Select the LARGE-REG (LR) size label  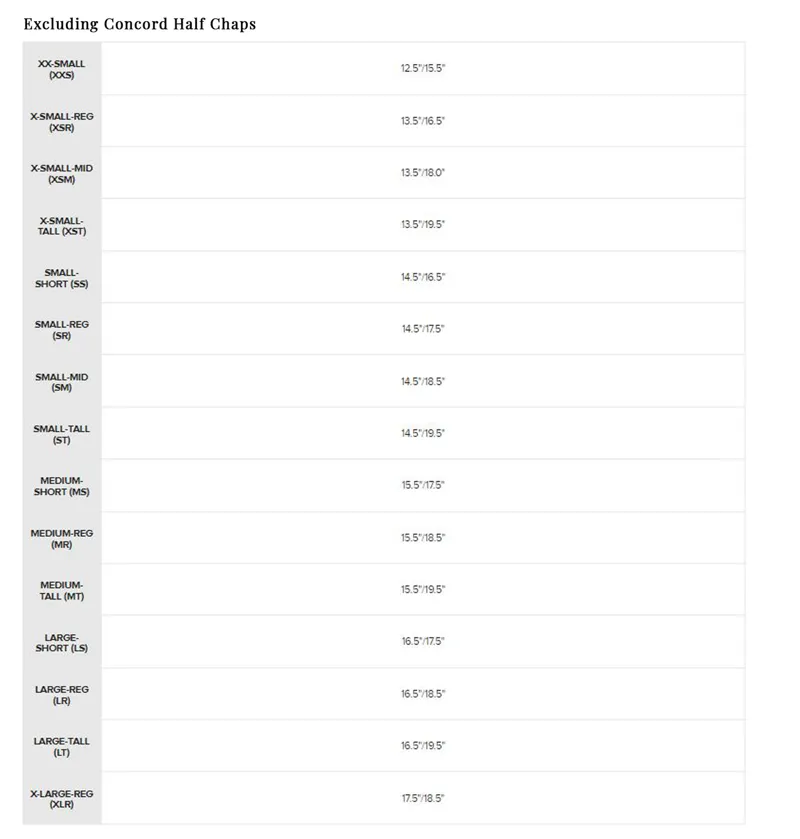click(62, 695)
